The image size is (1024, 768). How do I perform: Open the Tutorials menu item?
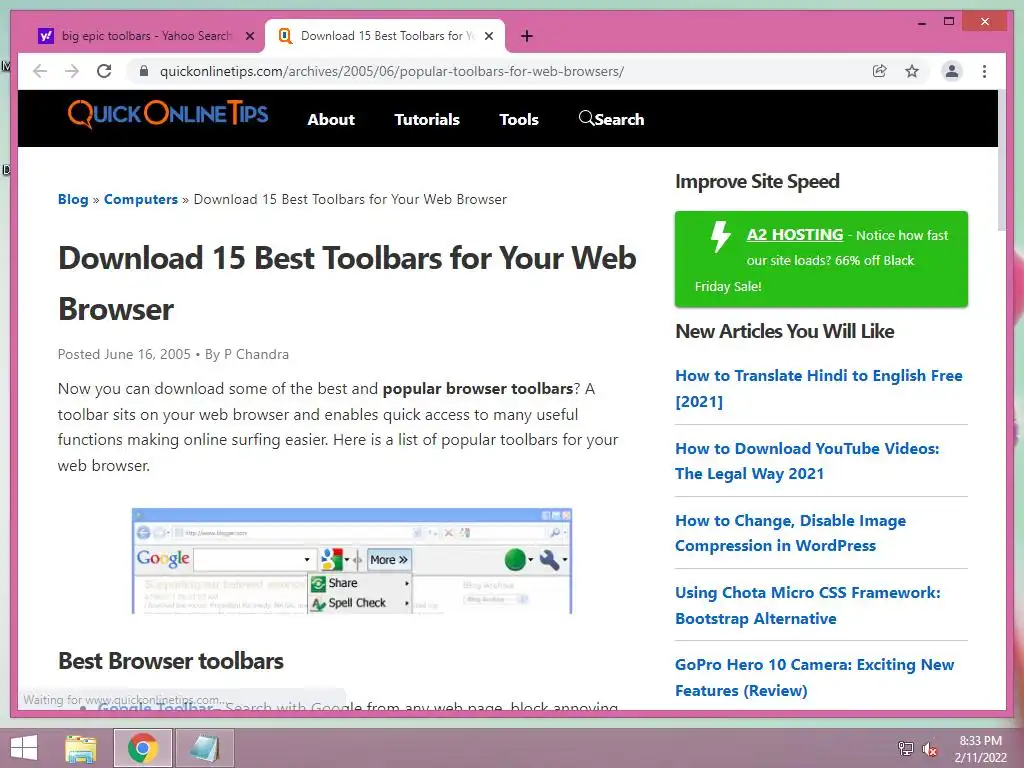[427, 120]
